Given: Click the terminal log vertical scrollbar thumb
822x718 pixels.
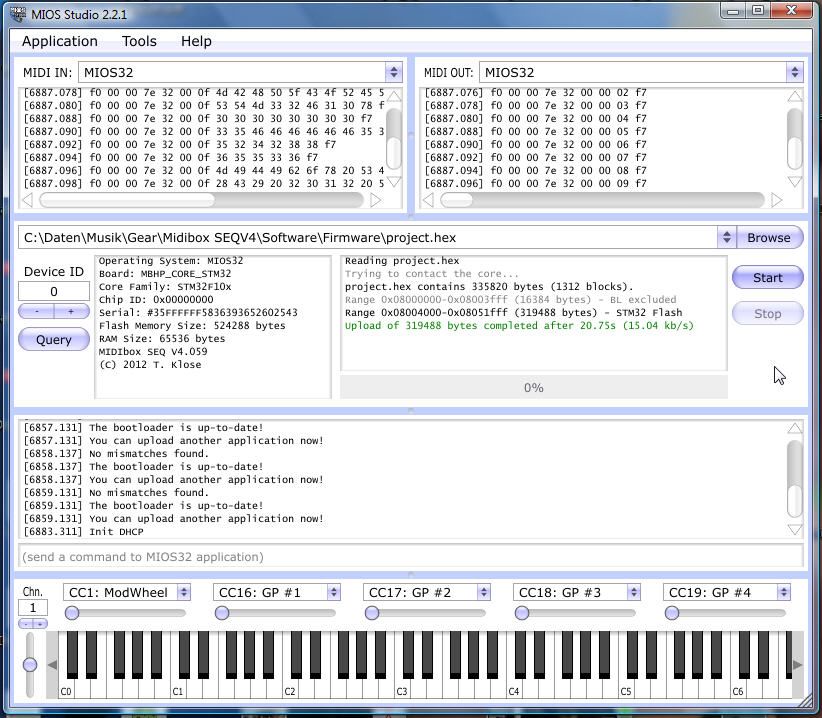Looking at the screenshot, I should coord(795,502).
